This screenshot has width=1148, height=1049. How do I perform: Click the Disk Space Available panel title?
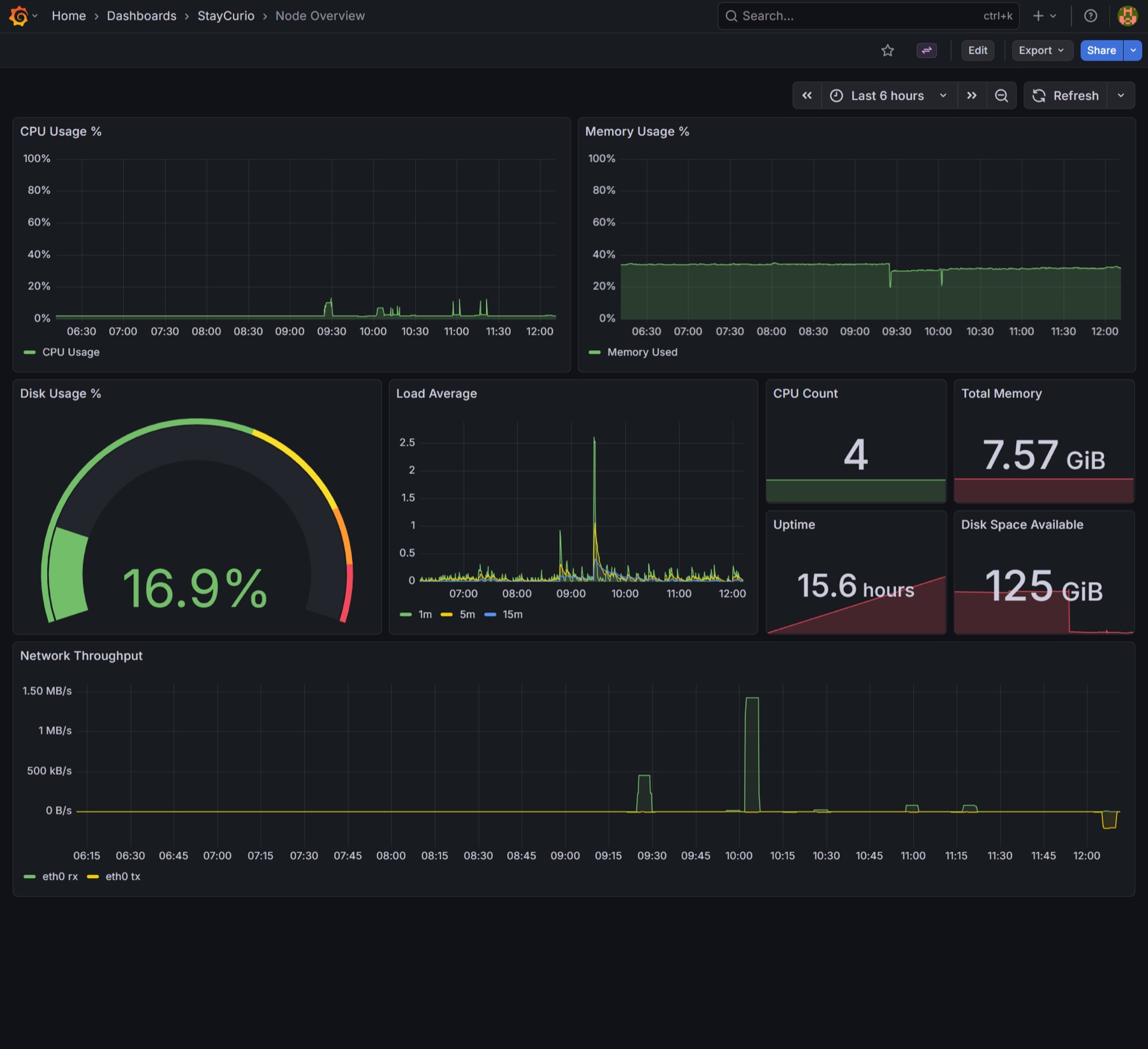1022,524
